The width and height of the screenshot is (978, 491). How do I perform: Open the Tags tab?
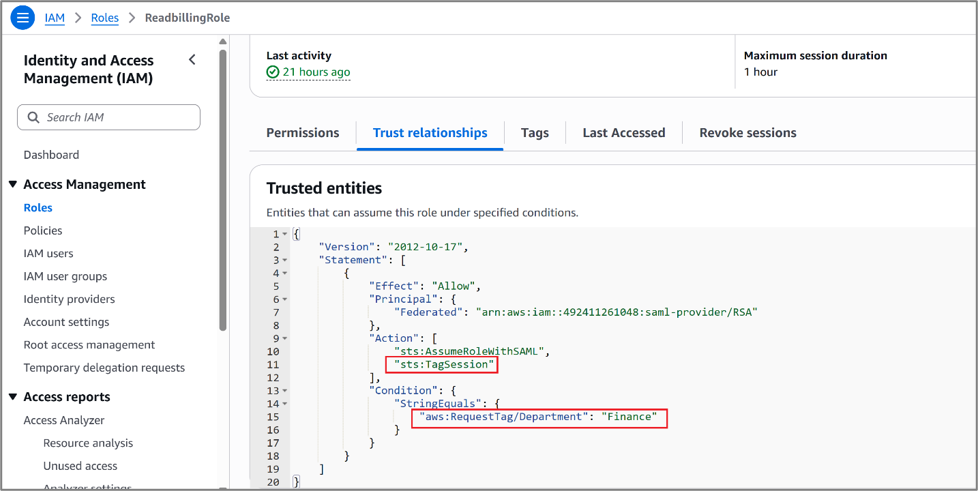point(535,133)
